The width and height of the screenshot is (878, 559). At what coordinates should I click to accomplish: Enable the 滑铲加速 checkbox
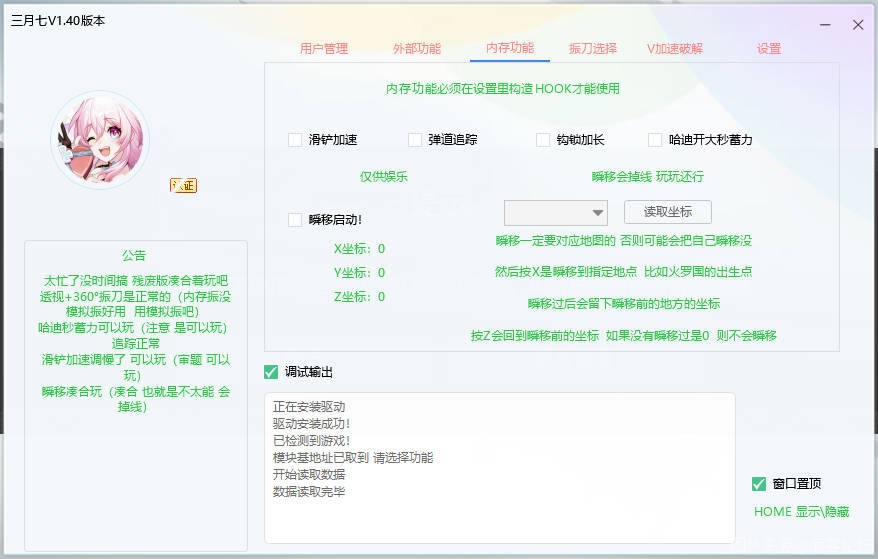coord(295,140)
